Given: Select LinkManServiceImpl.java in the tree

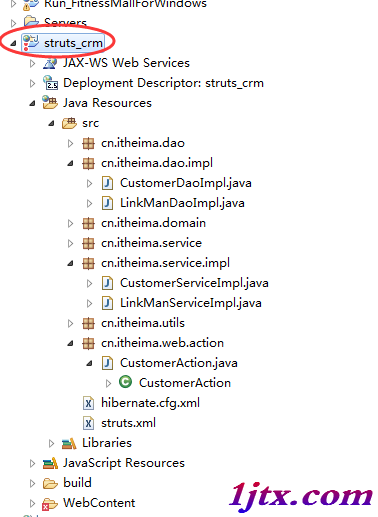Looking at the screenshot, I should 191,303.
